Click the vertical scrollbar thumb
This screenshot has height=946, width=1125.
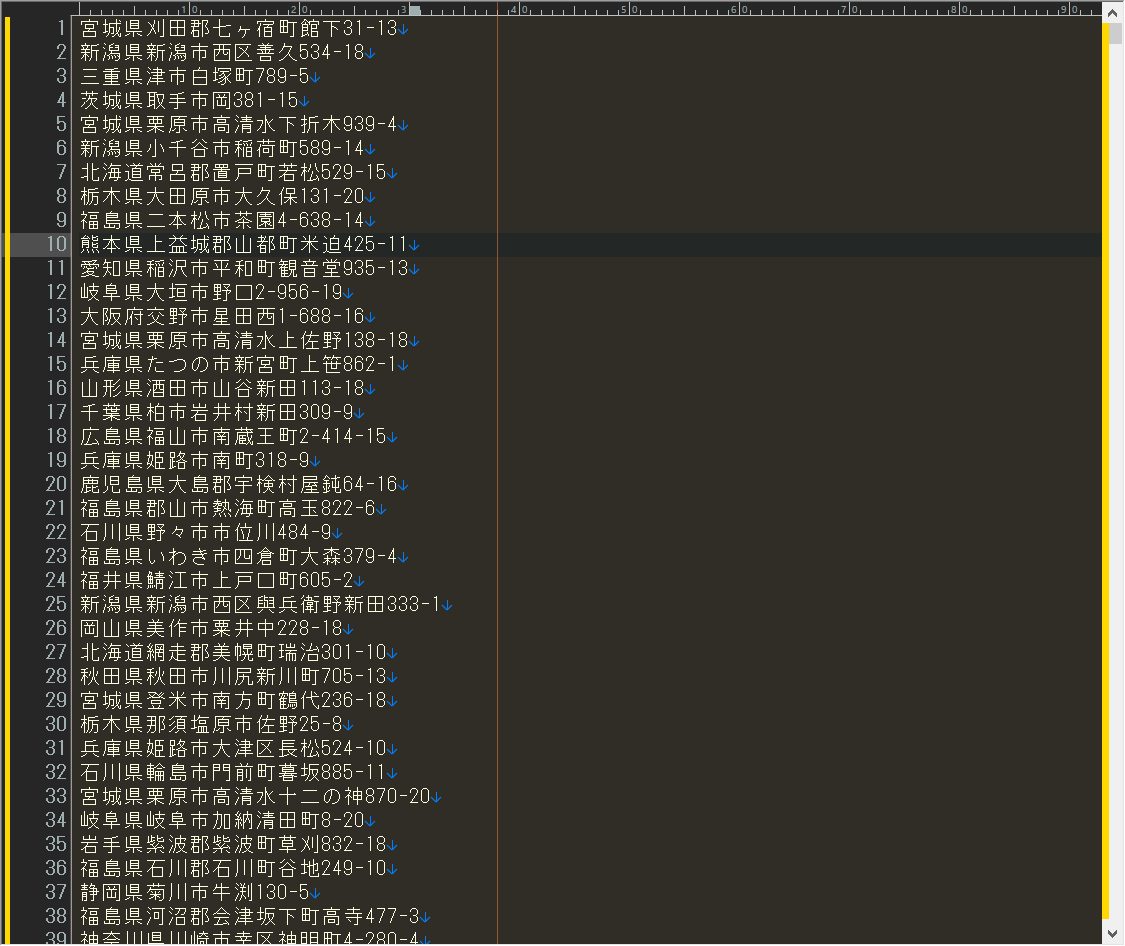(1115, 33)
